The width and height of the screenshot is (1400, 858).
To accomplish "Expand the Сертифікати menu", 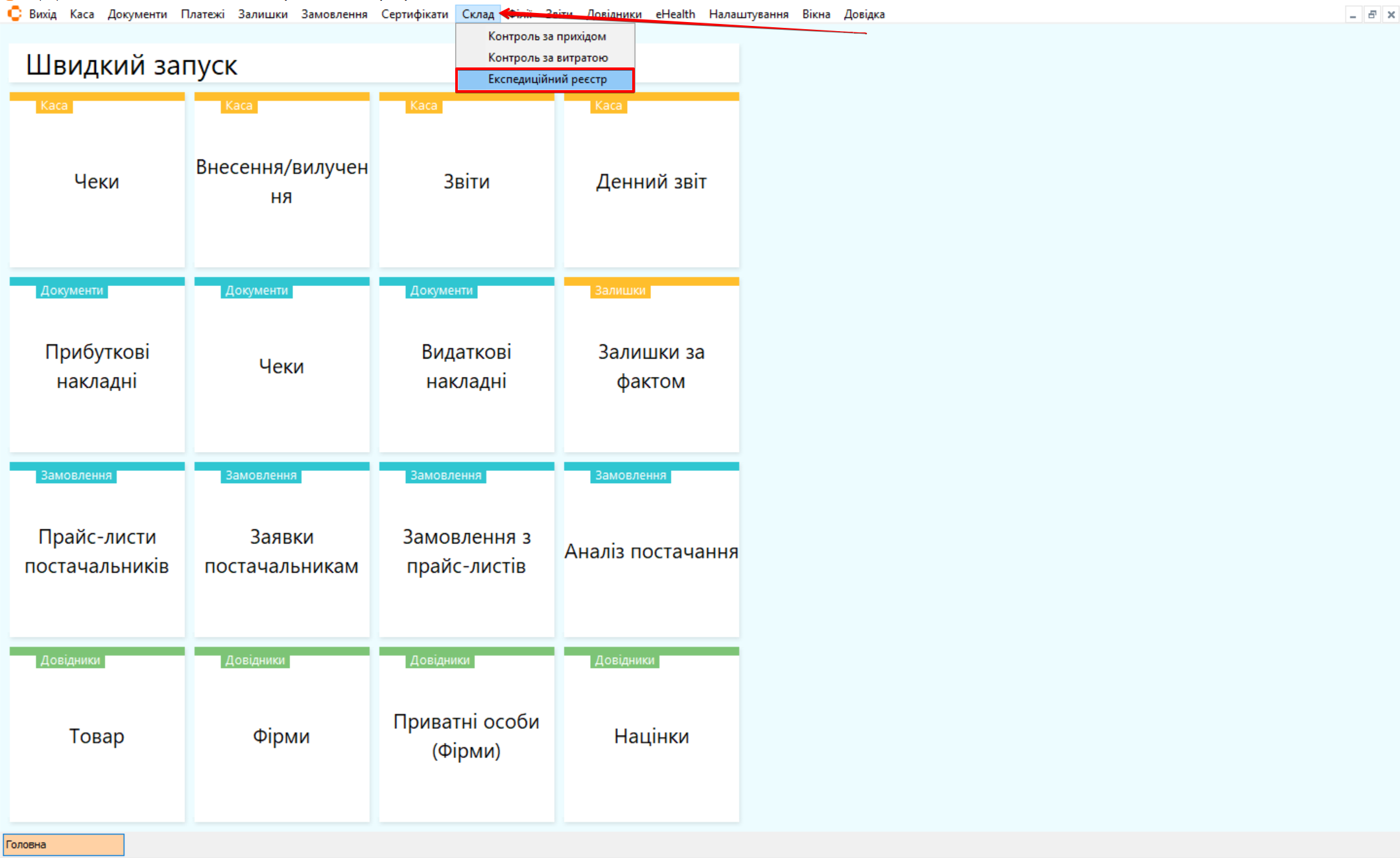I will point(414,14).
